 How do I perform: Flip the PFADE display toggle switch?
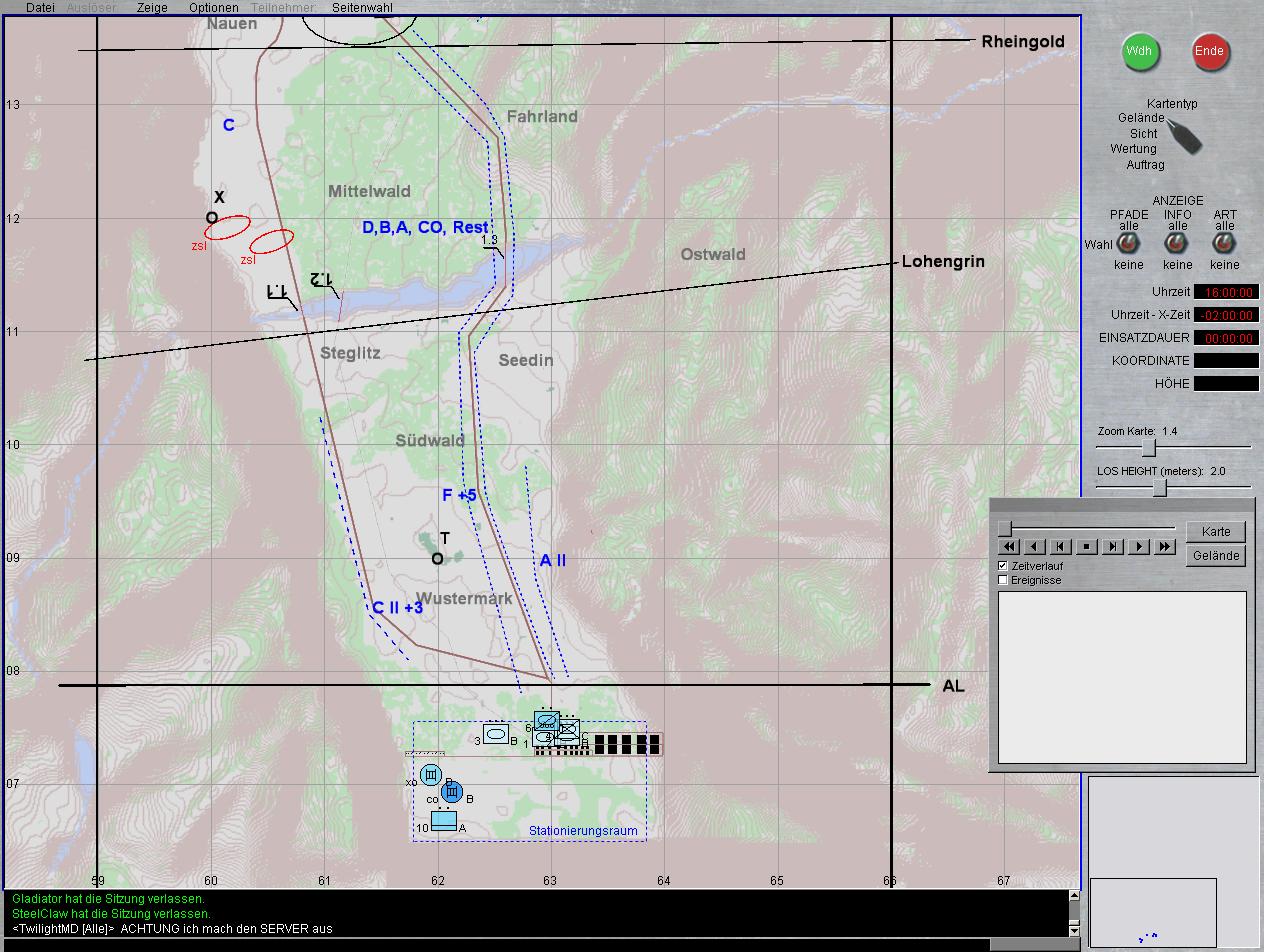pos(1128,243)
